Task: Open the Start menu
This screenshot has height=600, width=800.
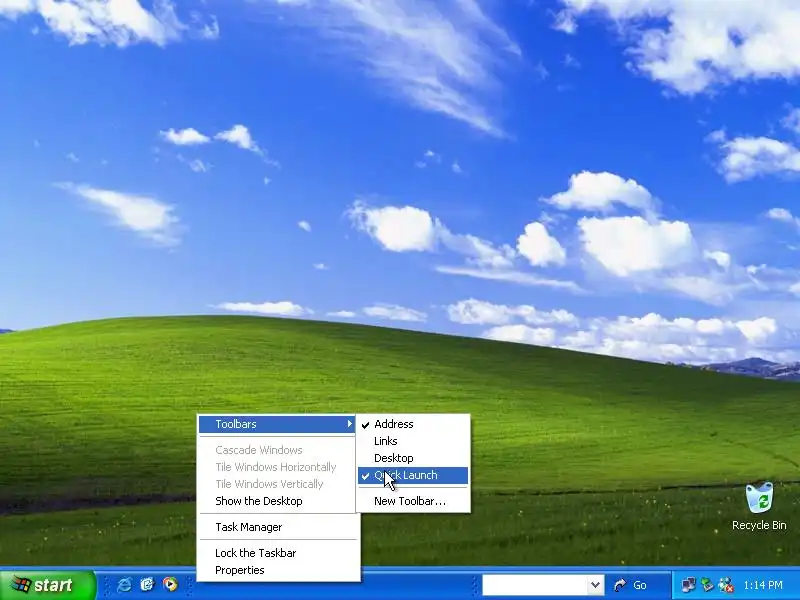Action: point(47,585)
